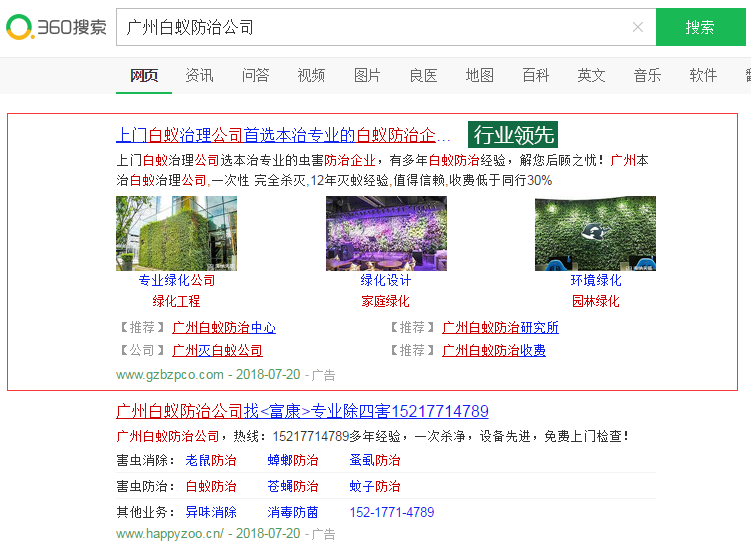
Task: Click the www.gzbzpco.com URL
Action: pos(170,375)
